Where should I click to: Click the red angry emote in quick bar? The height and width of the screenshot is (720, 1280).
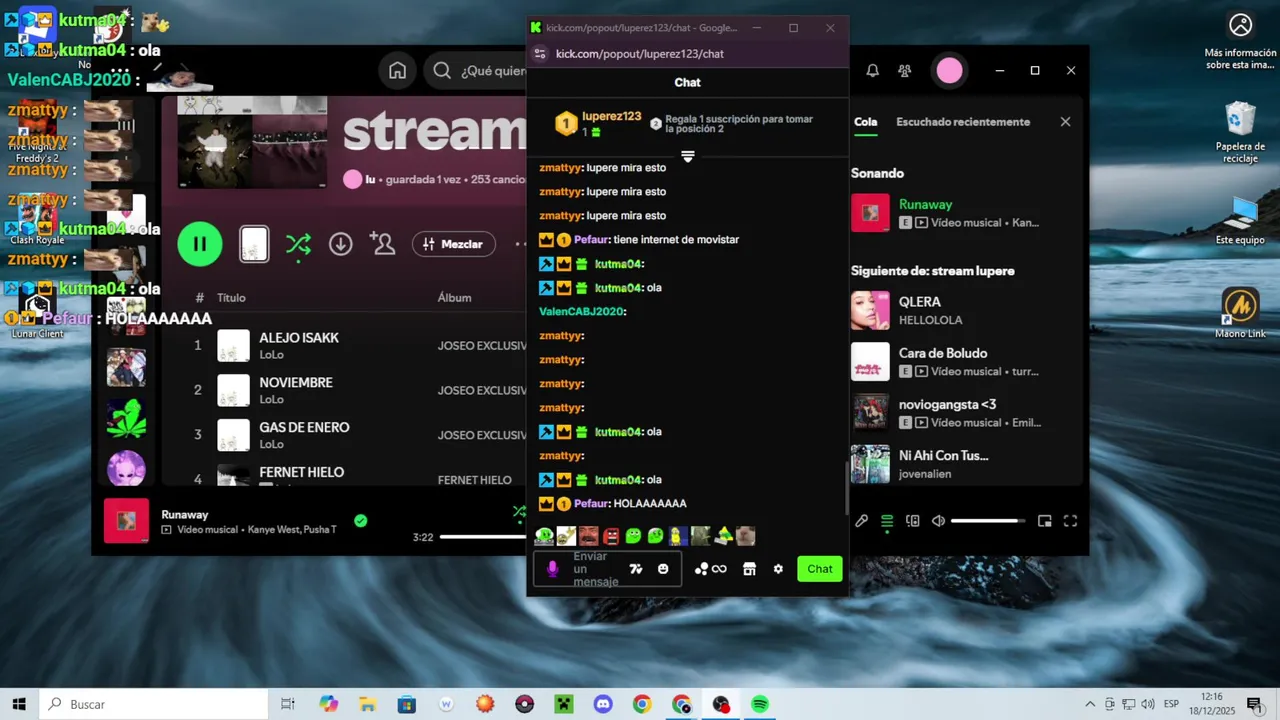pyautogui.click(x=611, y=536)
